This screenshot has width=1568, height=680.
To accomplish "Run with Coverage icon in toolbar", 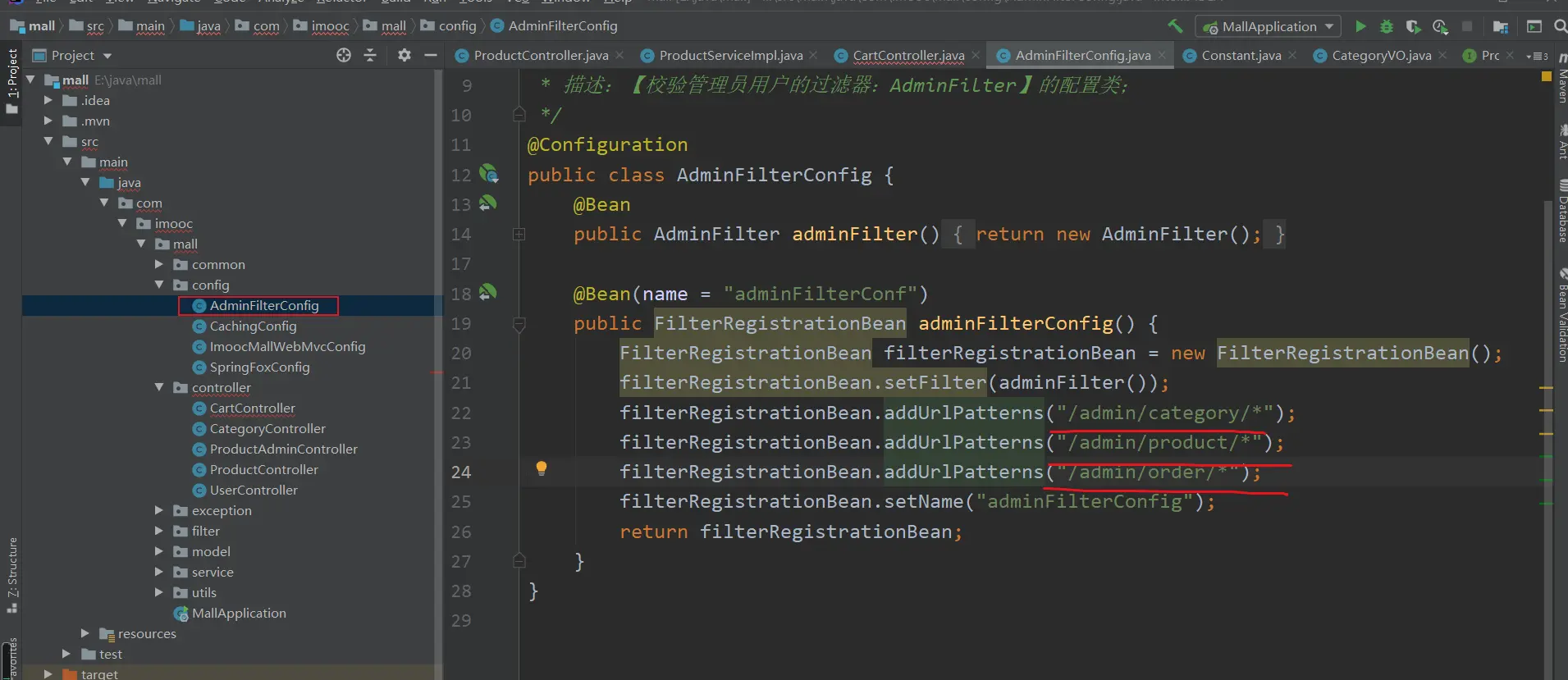I will 1413,26.
